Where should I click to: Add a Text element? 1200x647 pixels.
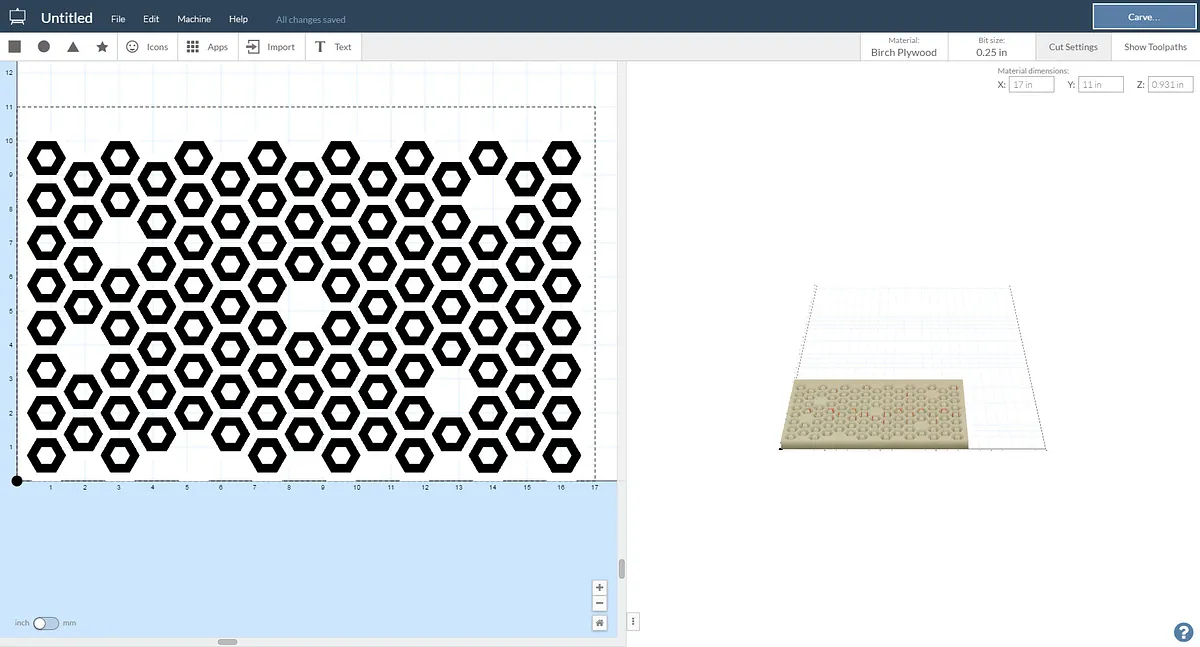333,47
